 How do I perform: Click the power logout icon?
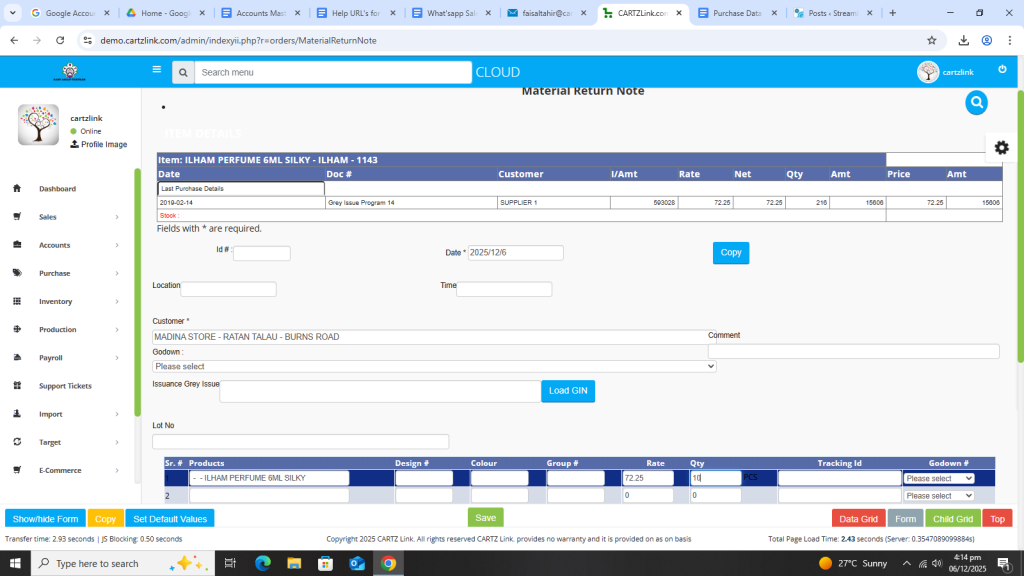[1002, 69]
